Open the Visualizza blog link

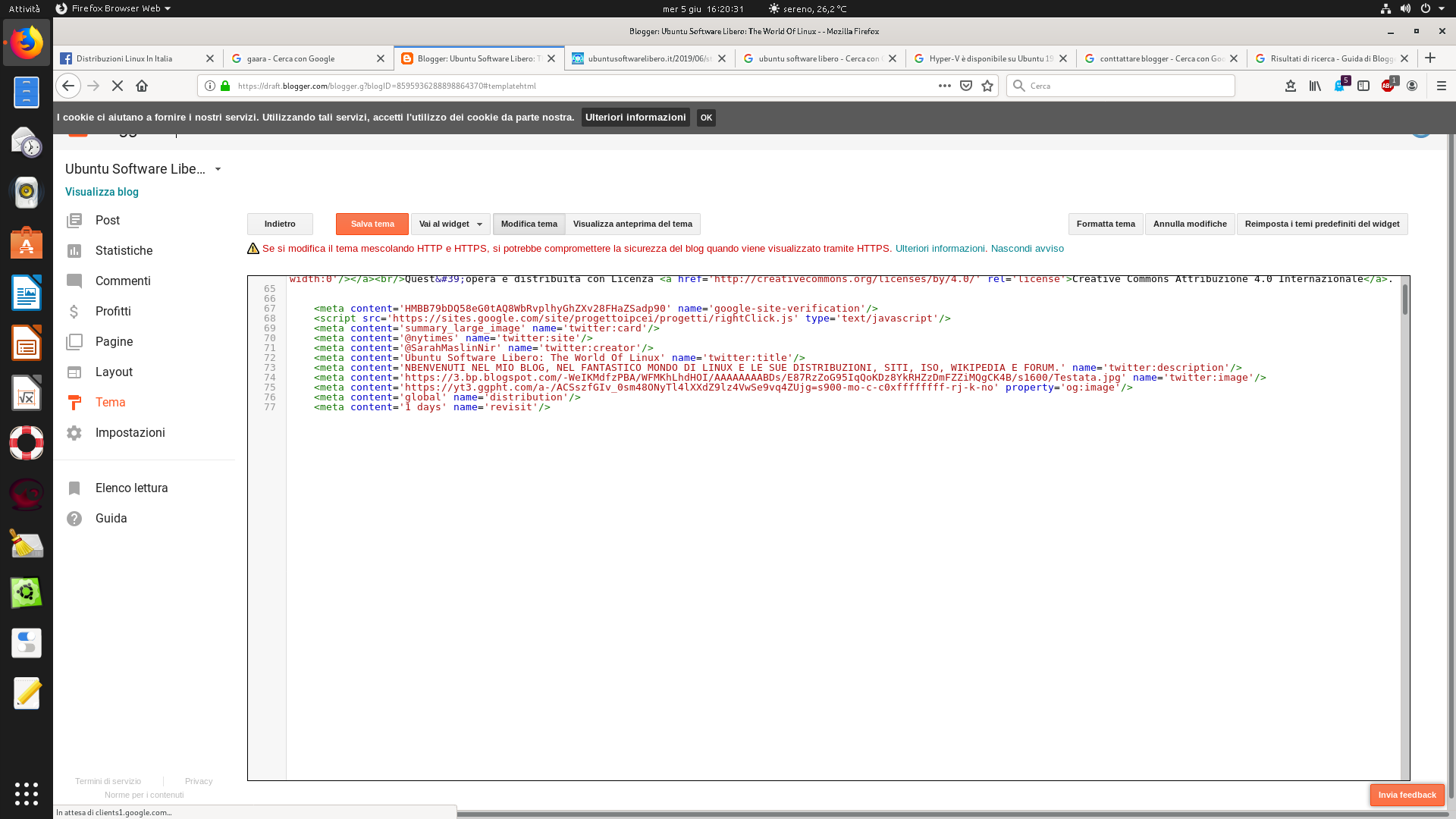(x=102, y=192)
